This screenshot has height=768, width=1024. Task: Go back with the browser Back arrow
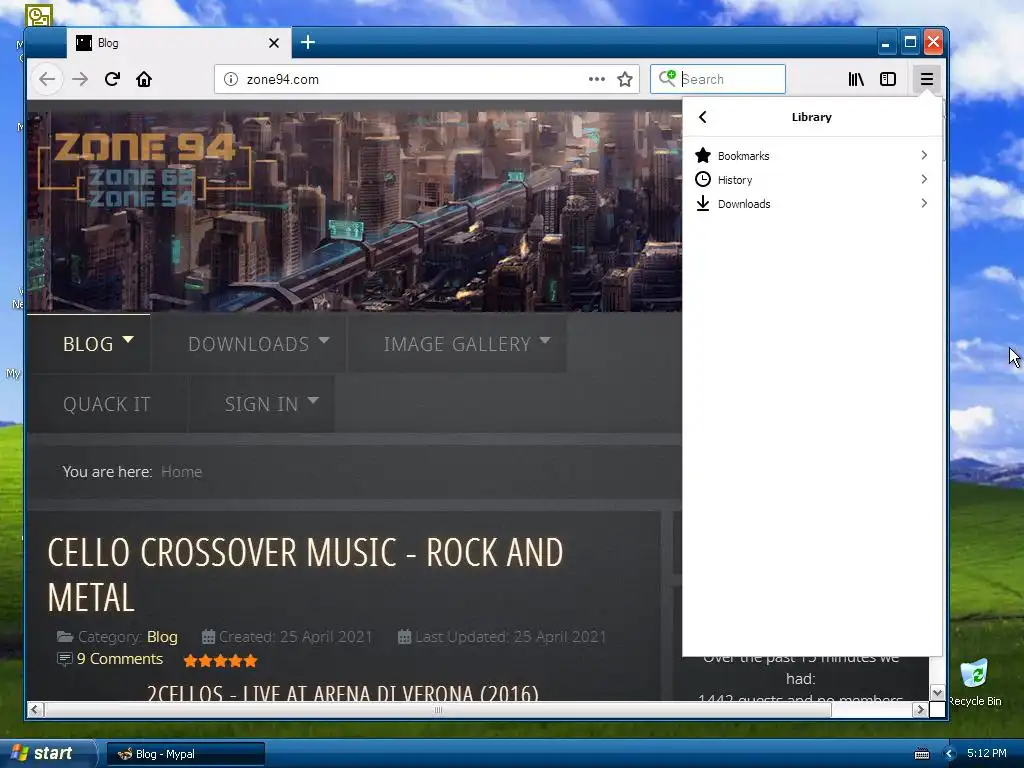pyautogui.click(x=47, y=80)
